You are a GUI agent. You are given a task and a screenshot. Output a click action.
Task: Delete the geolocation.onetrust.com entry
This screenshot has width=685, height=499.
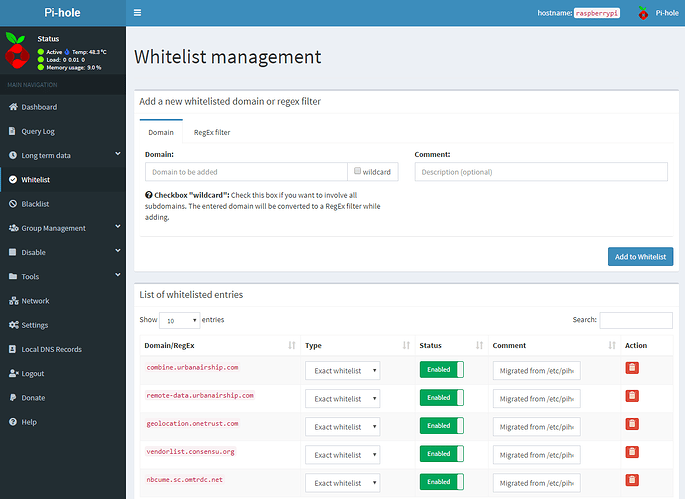(631, 424)
